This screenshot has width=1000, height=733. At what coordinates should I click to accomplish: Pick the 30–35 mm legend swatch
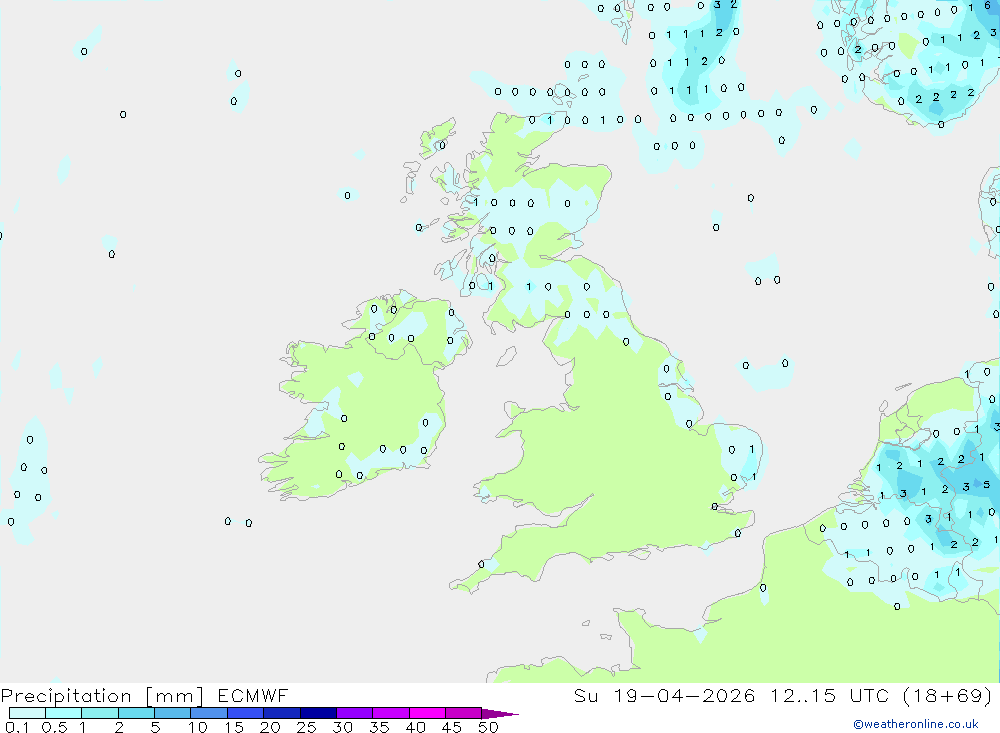coord(355,713)
